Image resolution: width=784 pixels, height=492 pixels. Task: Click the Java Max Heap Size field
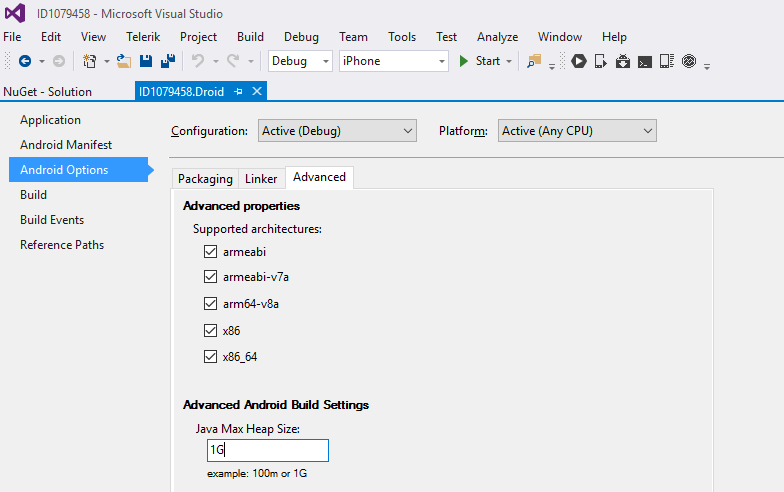pos(267,451)
